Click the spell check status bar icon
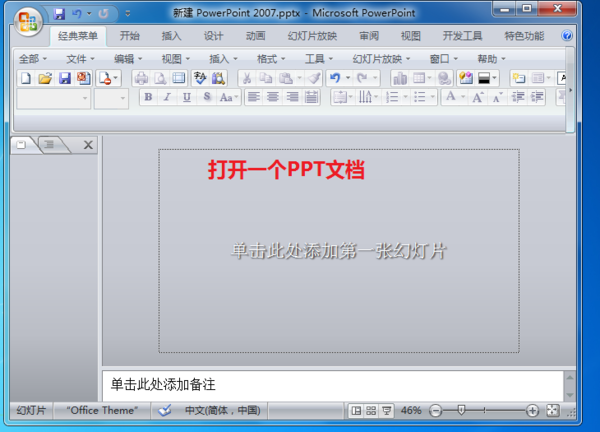 pos(165,411)
